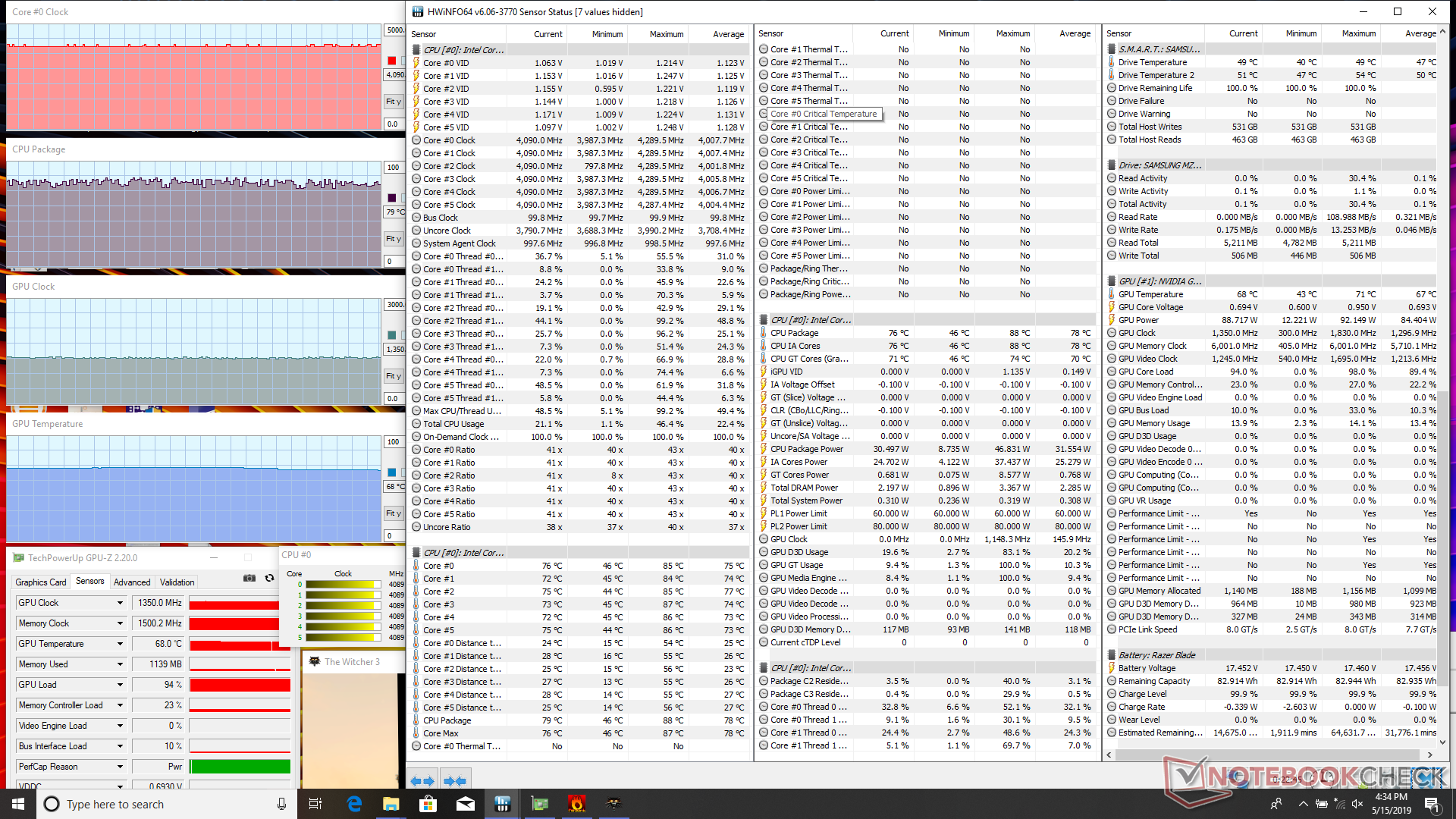Open GPU-Z taskbar icon

539,804
